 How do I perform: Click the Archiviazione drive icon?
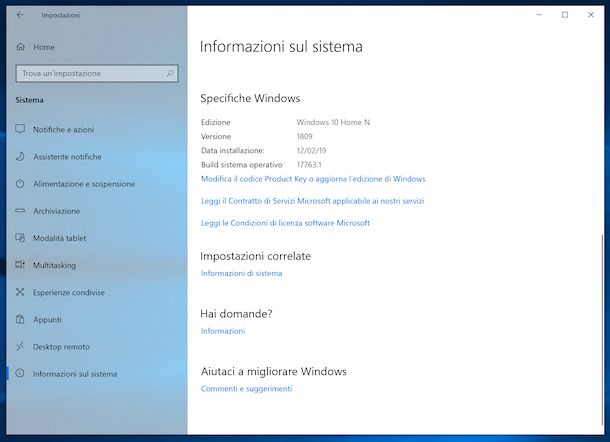click(x=20, y=211)
